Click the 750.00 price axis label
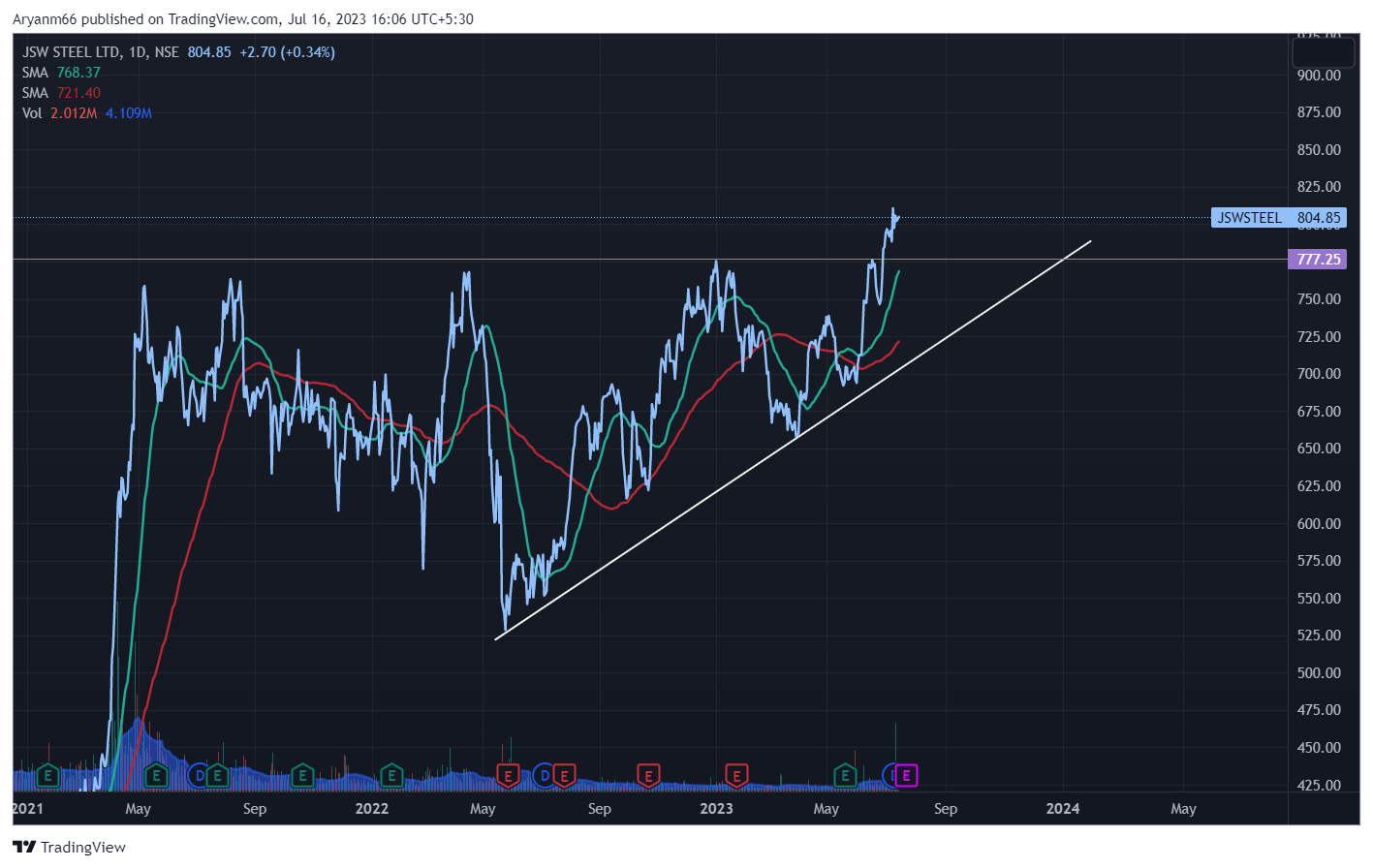Image resolution: width=1373 pixels, height=868 pixels. (1319, 298)
